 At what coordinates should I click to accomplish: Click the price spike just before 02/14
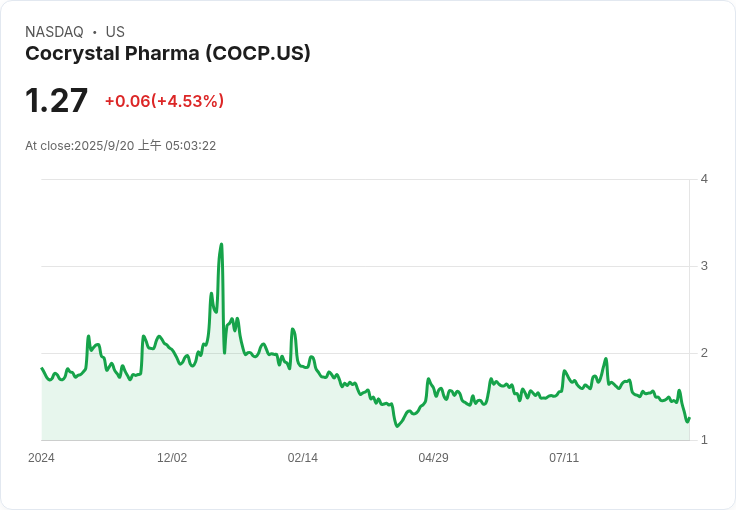(x=292, y=329)
